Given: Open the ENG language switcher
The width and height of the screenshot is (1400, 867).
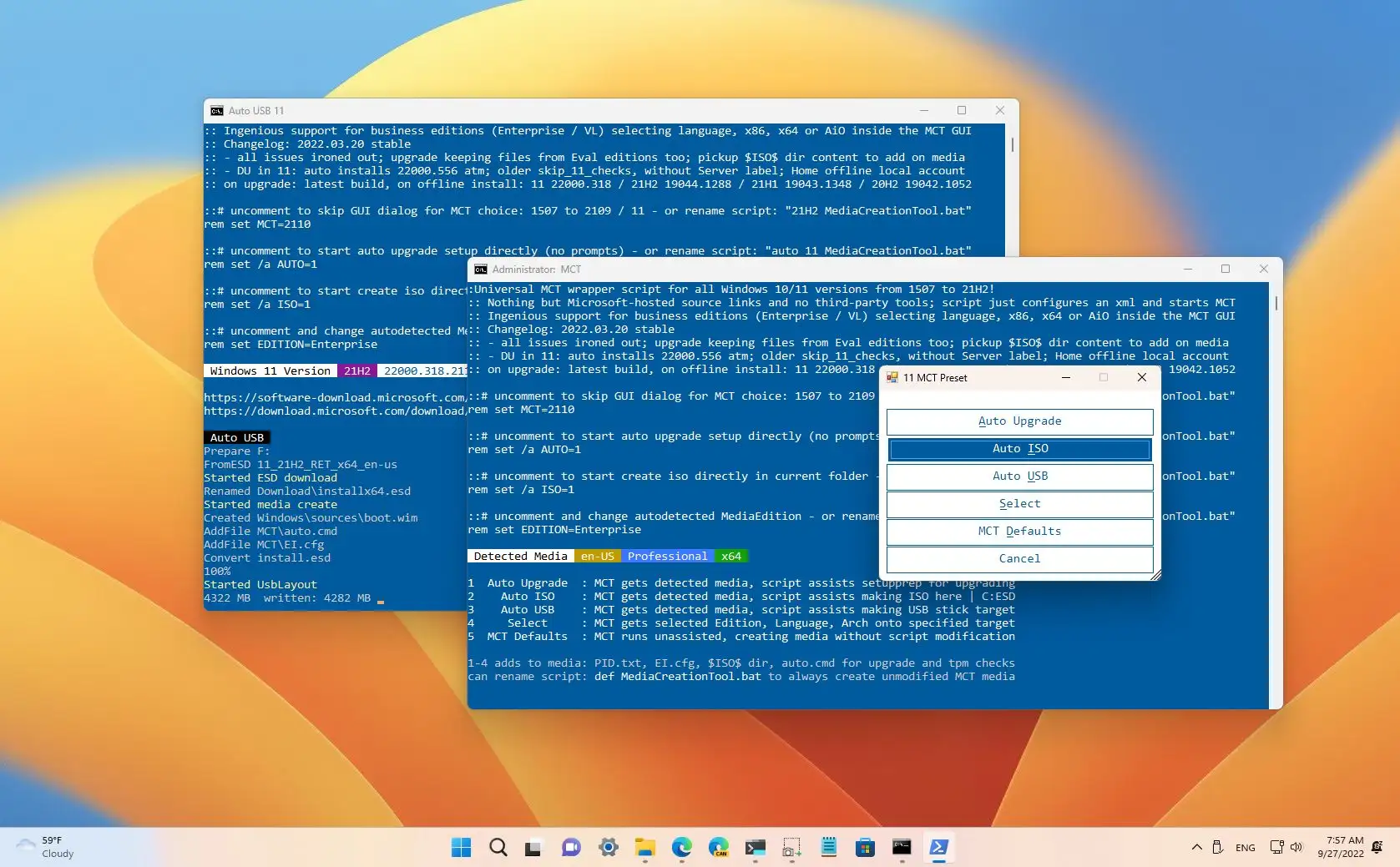Looking at the screenshot, I should click(1244, 848).
